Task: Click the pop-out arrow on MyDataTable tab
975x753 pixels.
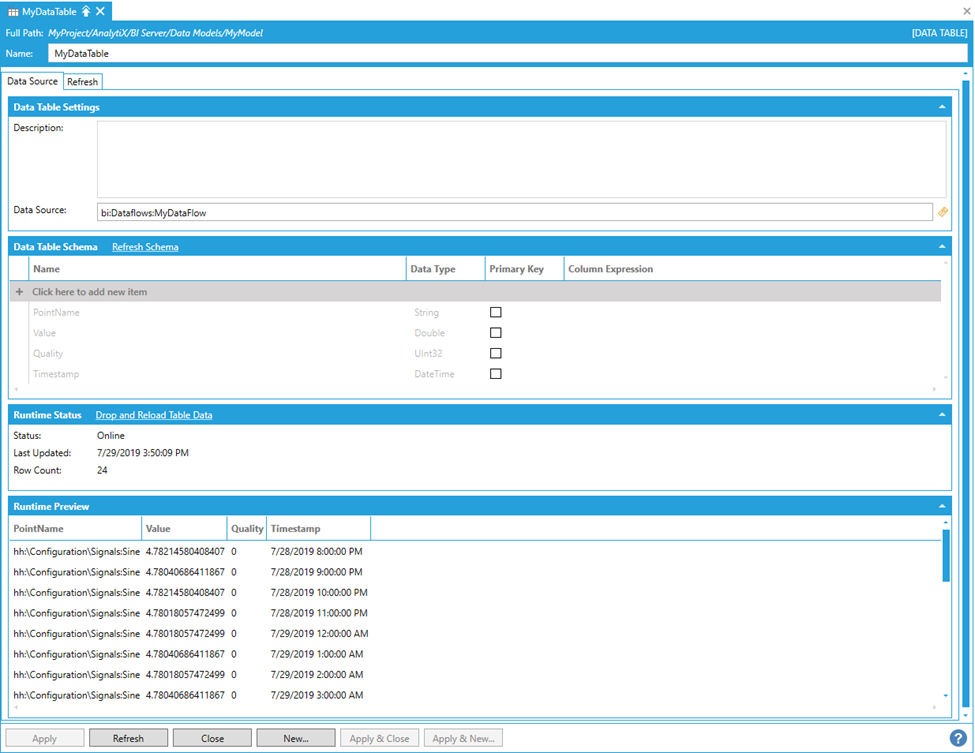Action: pos(87,10)
